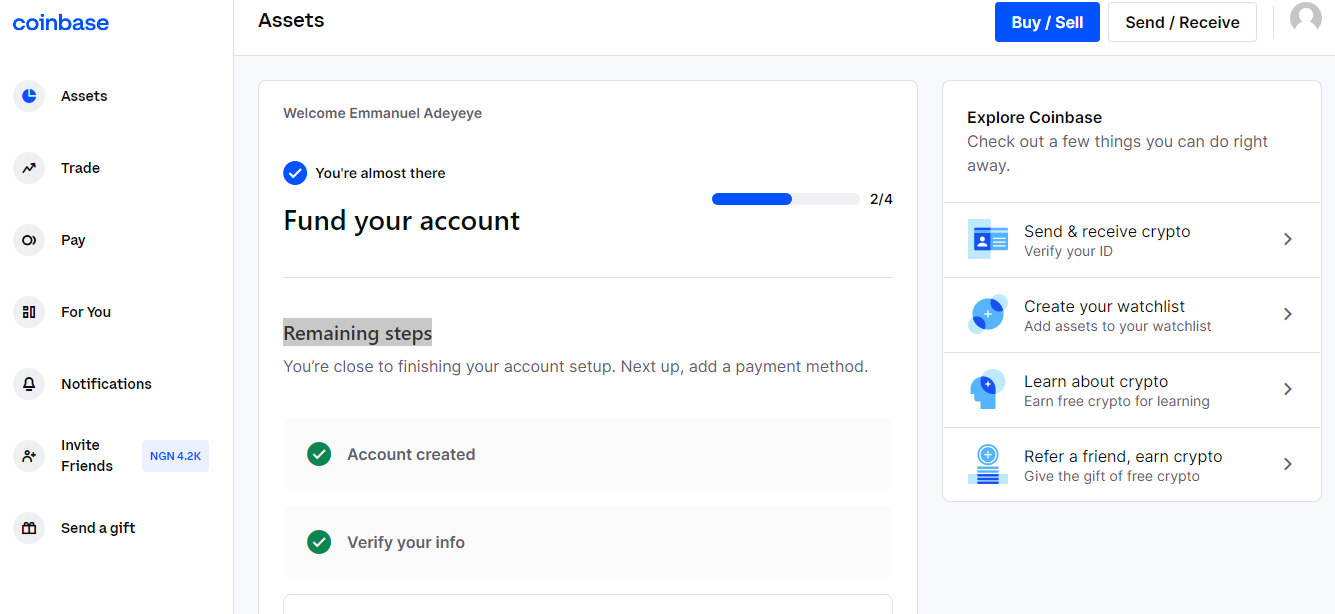This screenshot has height=614, width=1335.
Task: Click Welcome Emmanuel Adeyeye text
Action: 382,113
